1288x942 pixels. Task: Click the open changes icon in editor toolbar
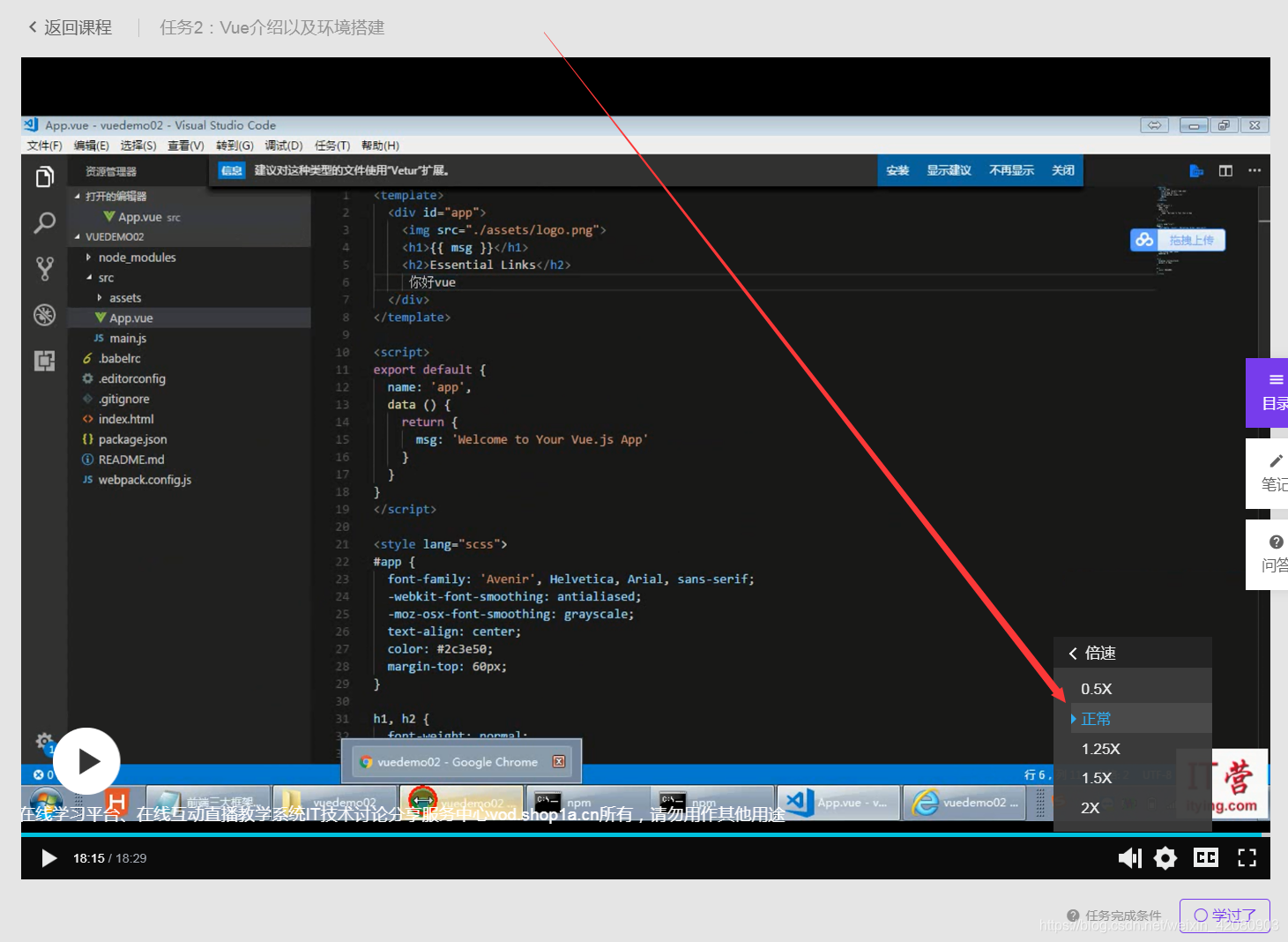[x=1196, y=170]
